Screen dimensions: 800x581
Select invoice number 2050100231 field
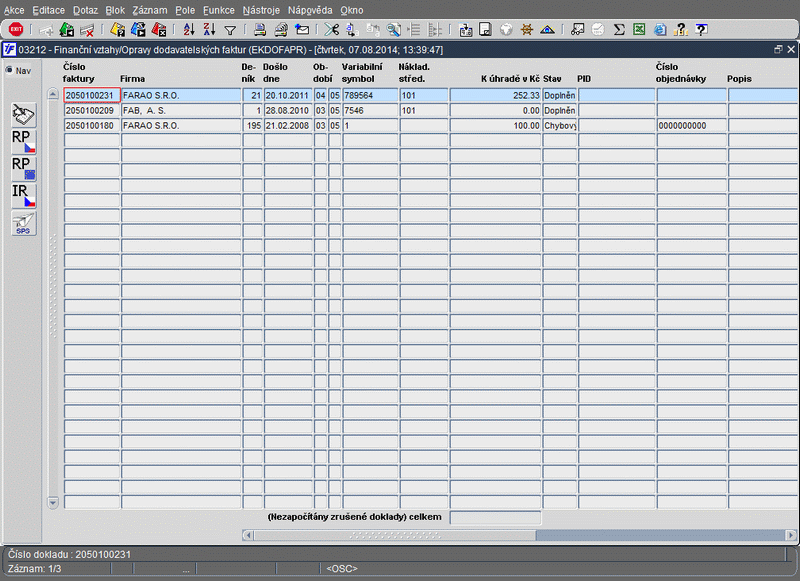(x=92, y=95)
